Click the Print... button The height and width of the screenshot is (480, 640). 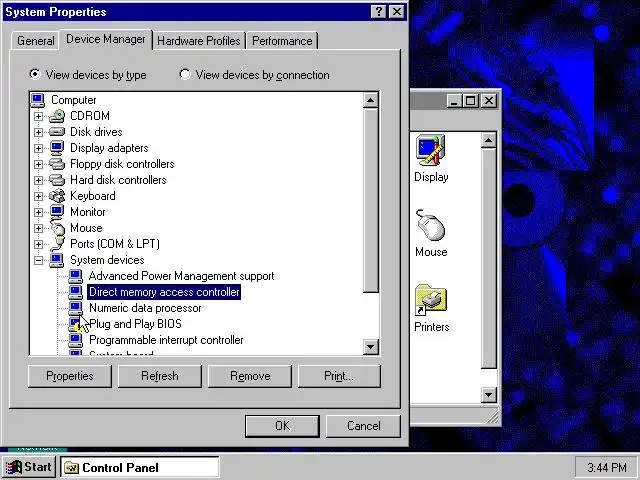(339, 376)
